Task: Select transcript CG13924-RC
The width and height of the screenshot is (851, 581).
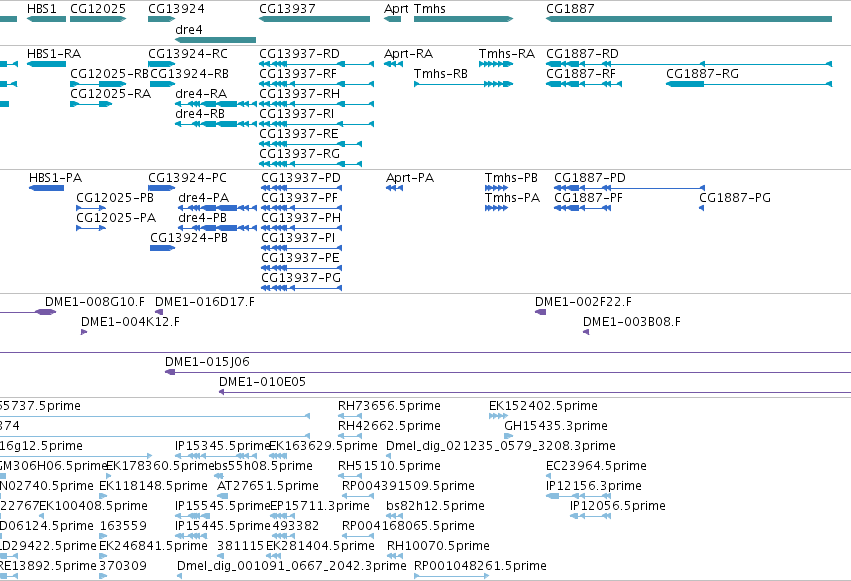Action: (x=188, y=54)
